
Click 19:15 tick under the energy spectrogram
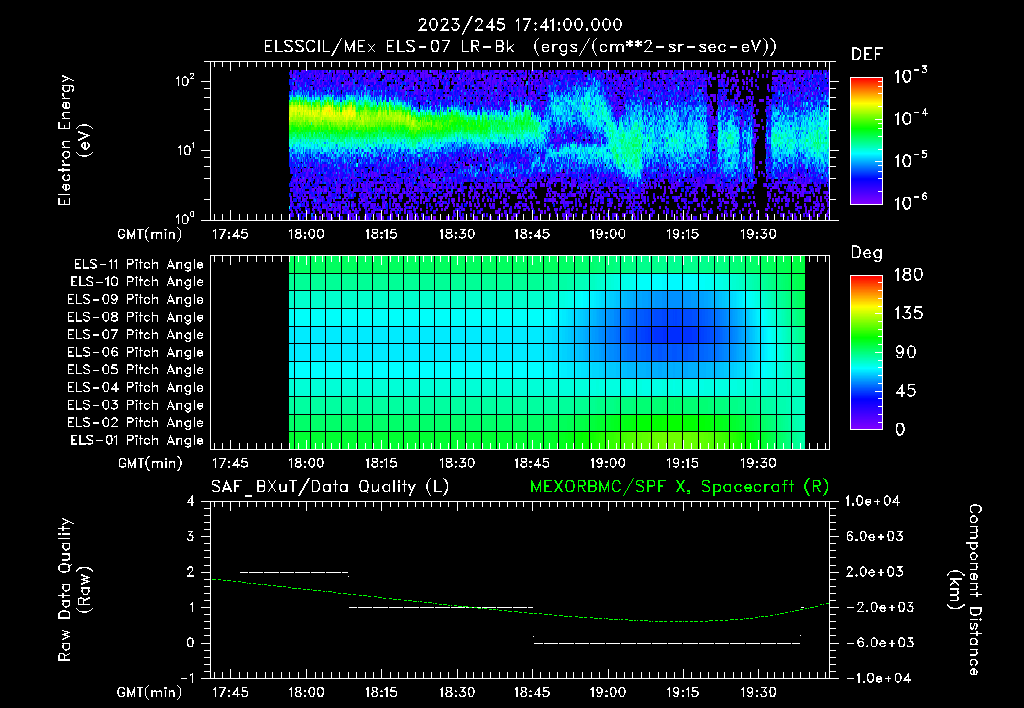pos(682,234)
